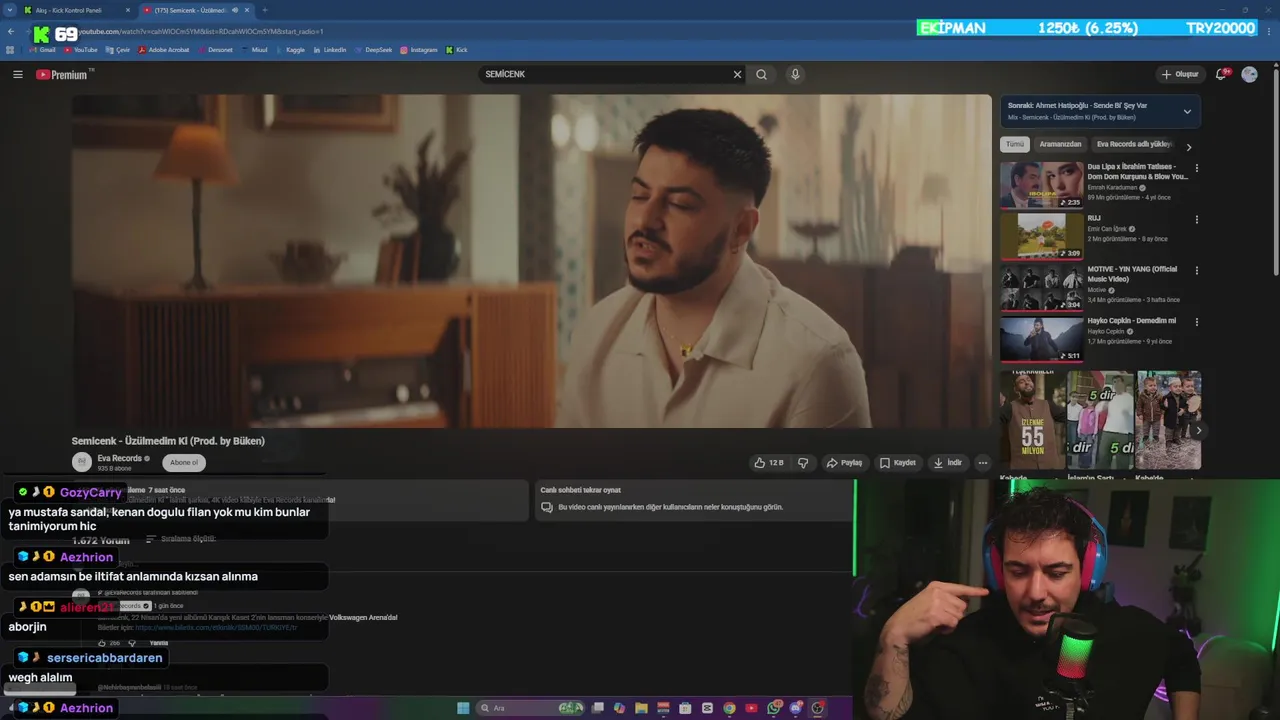Viewport: 1280px width, 720px height.
Task: Select the Aramanızdan filter chip
Action: pos(1060,144)
